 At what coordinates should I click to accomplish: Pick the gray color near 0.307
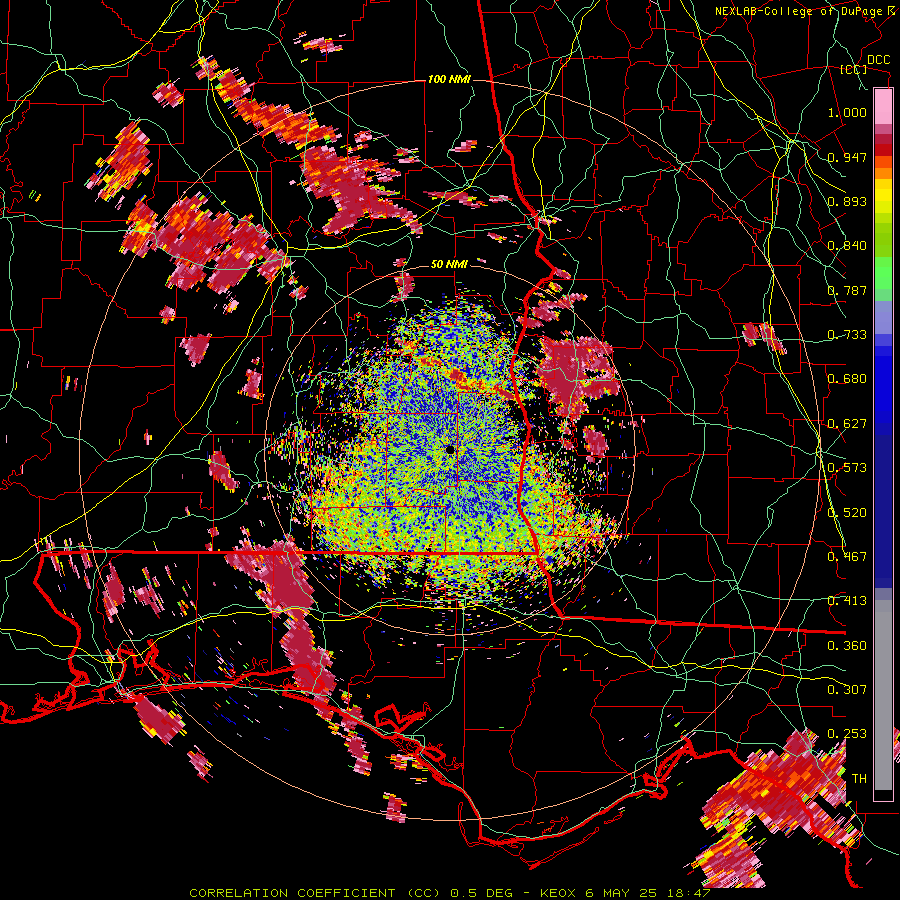point(883,695)
